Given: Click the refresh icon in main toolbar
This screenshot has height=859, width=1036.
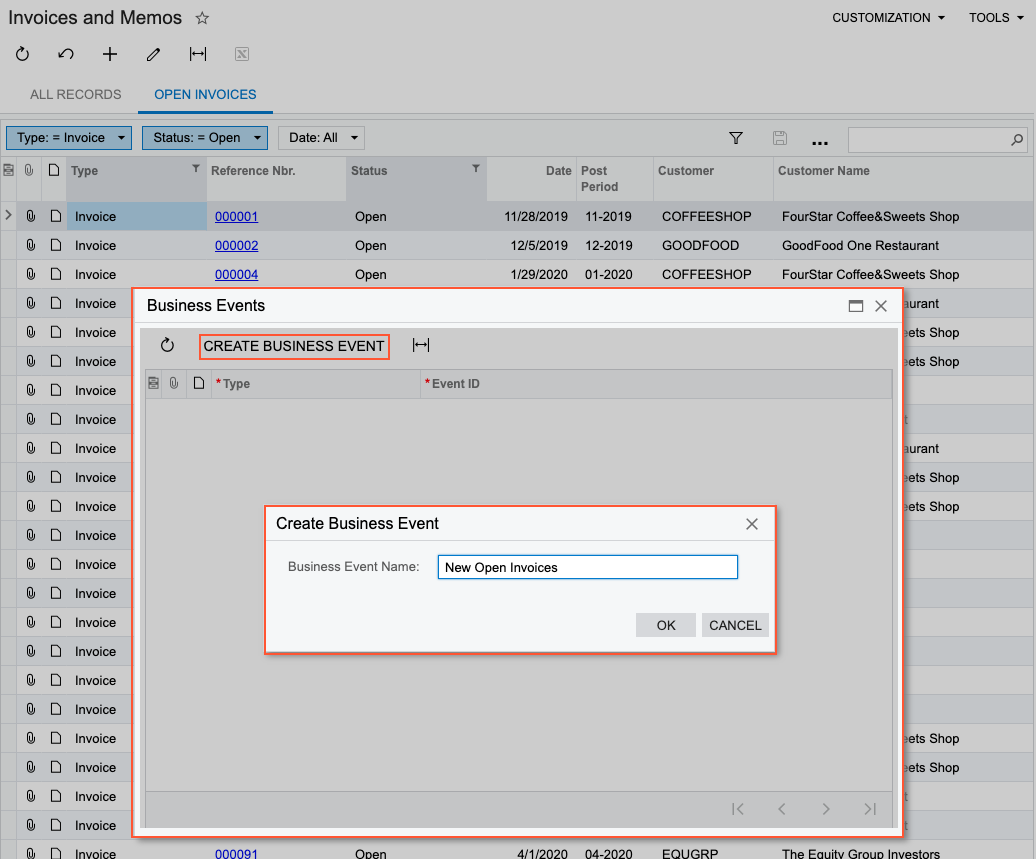Looking at the screenshot, I should (x=23, y=55).
